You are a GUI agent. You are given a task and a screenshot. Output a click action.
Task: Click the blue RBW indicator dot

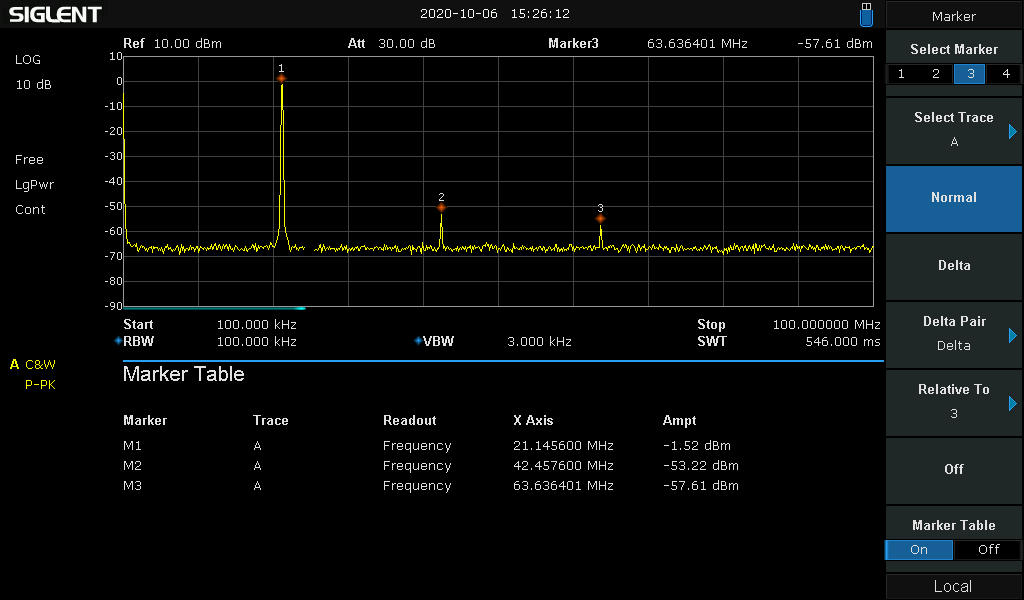pyautogui.click(x=118, y=341)
